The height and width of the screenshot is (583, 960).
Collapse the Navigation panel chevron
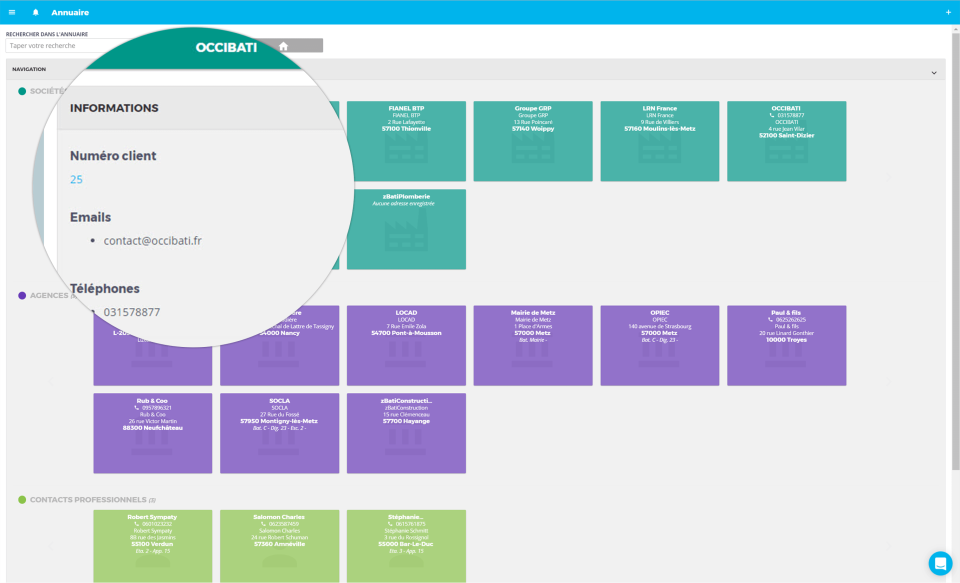(934, 73)
